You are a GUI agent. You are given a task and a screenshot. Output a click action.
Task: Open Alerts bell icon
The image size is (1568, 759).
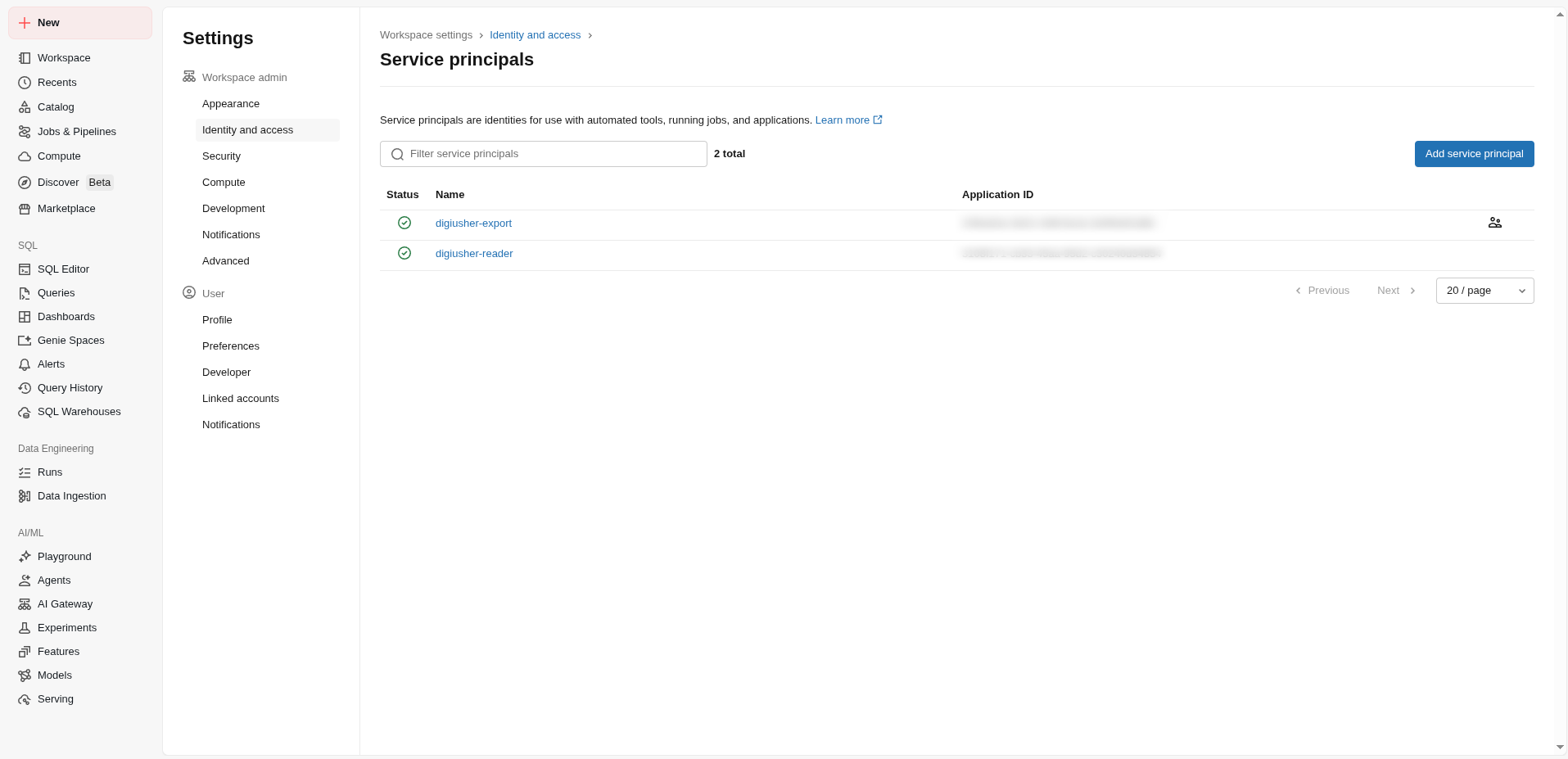25,364
